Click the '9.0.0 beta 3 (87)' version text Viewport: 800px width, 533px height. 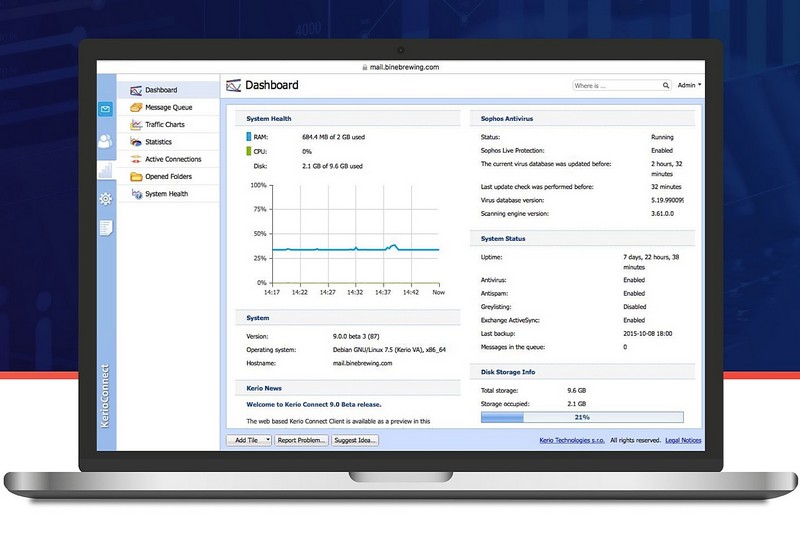click(356, 337)
